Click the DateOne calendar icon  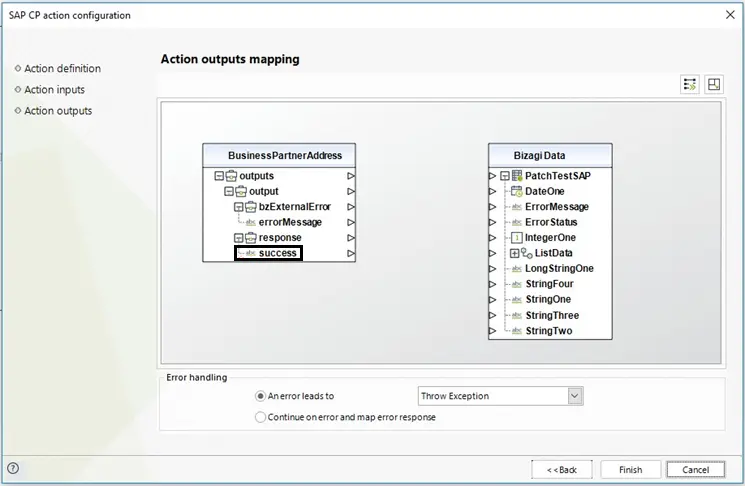click(x=516, y=191)
